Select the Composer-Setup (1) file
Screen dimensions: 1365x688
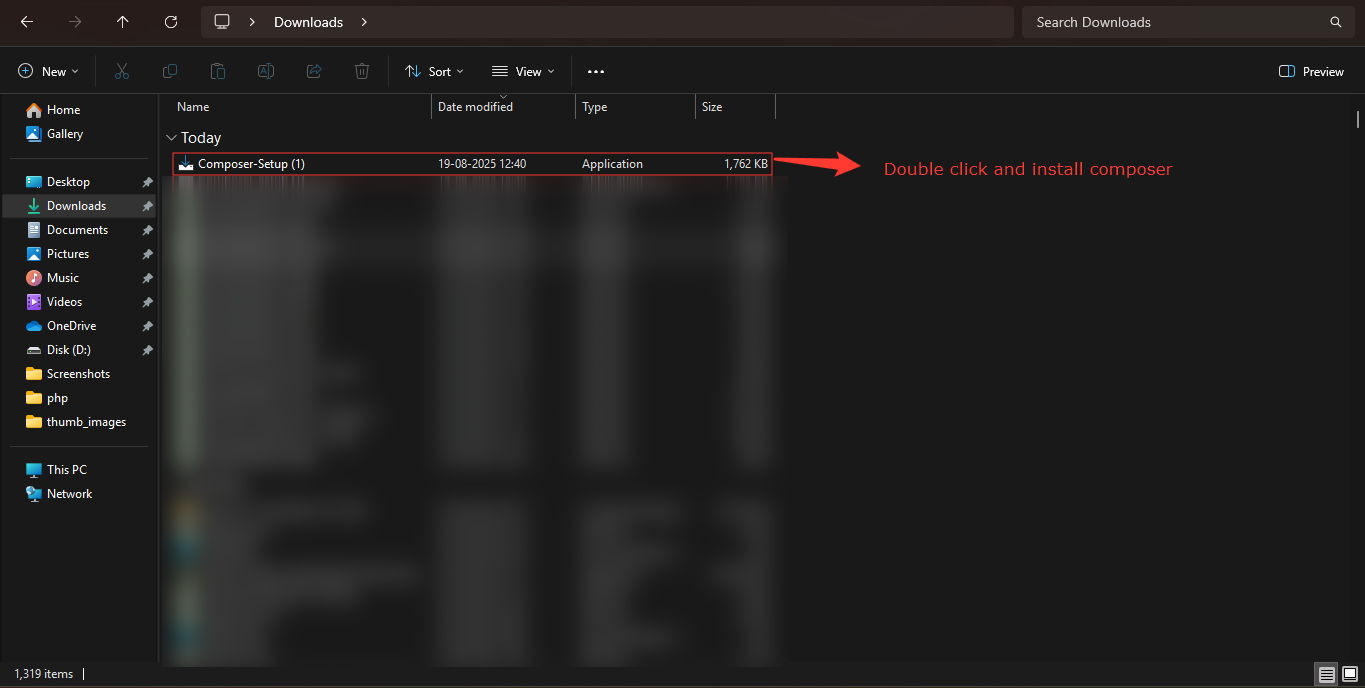(473, 164)
